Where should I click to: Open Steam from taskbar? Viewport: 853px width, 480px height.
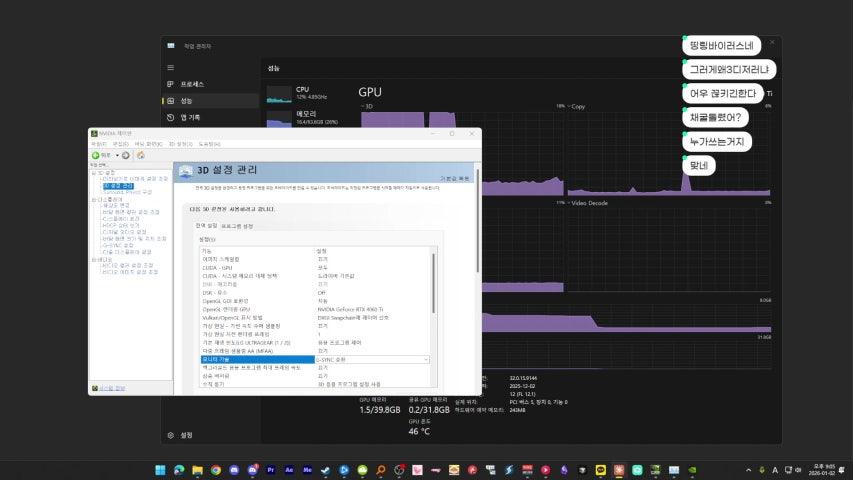326,470
